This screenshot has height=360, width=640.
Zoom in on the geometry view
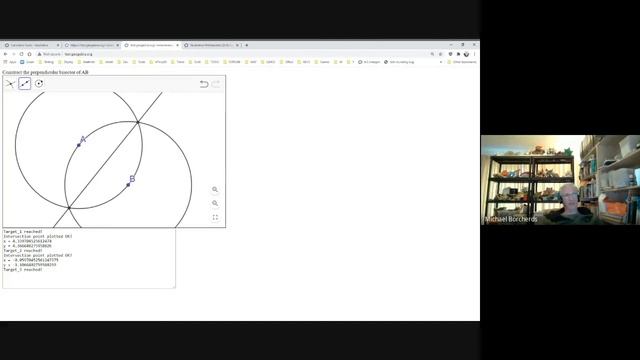(215, 189)
